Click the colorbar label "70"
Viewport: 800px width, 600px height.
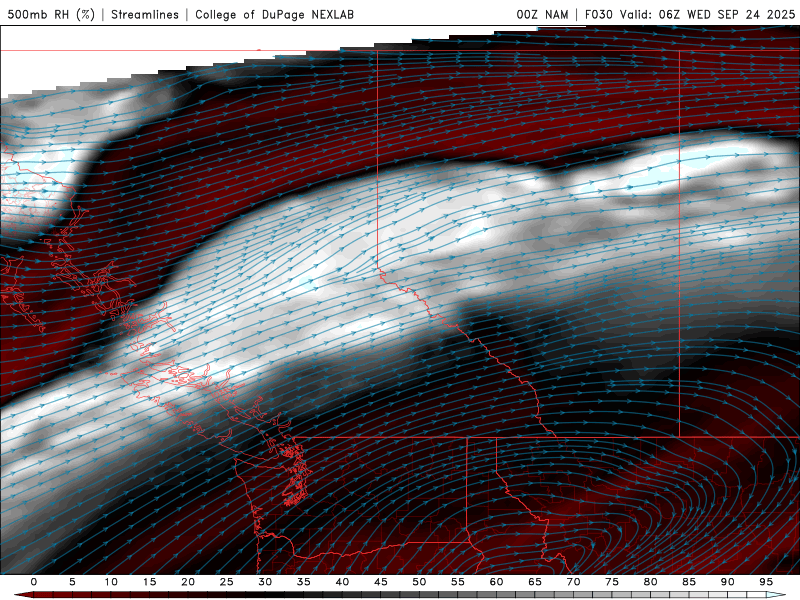pyautogui.click(x=573, y=582)
